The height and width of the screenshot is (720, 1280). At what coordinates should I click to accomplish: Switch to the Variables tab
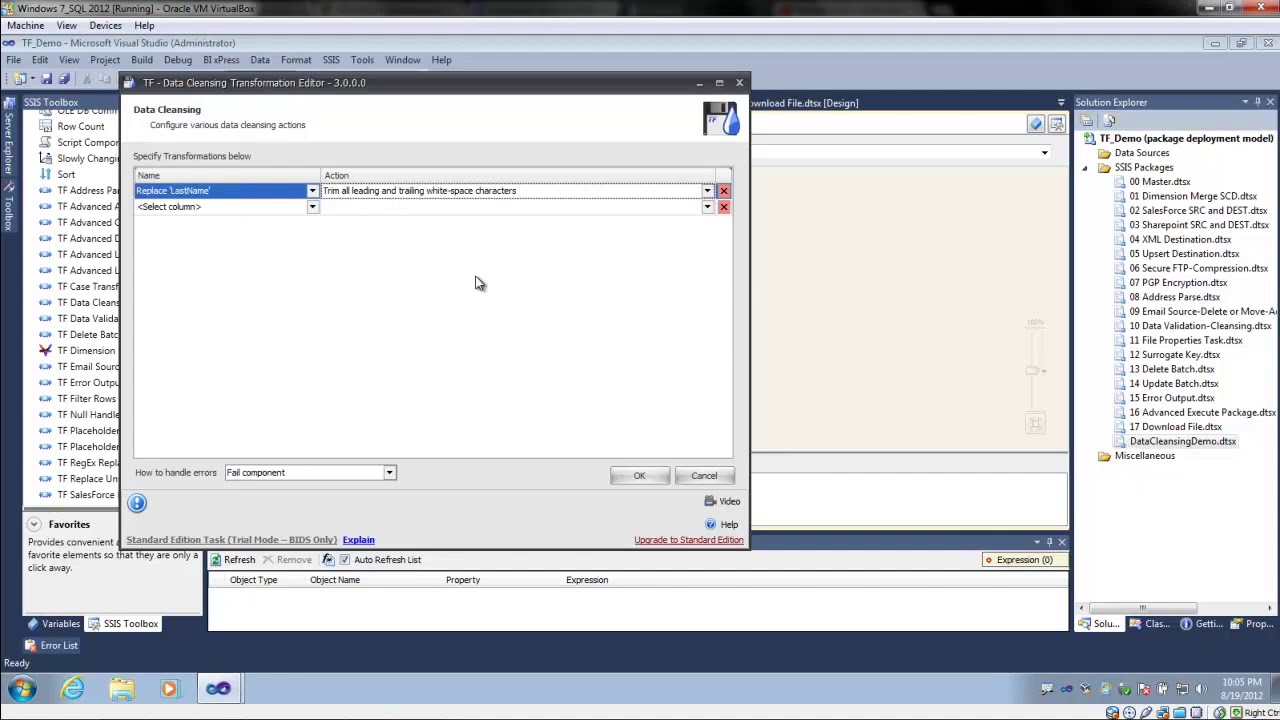pyautogui.click(x=52, y=624)
